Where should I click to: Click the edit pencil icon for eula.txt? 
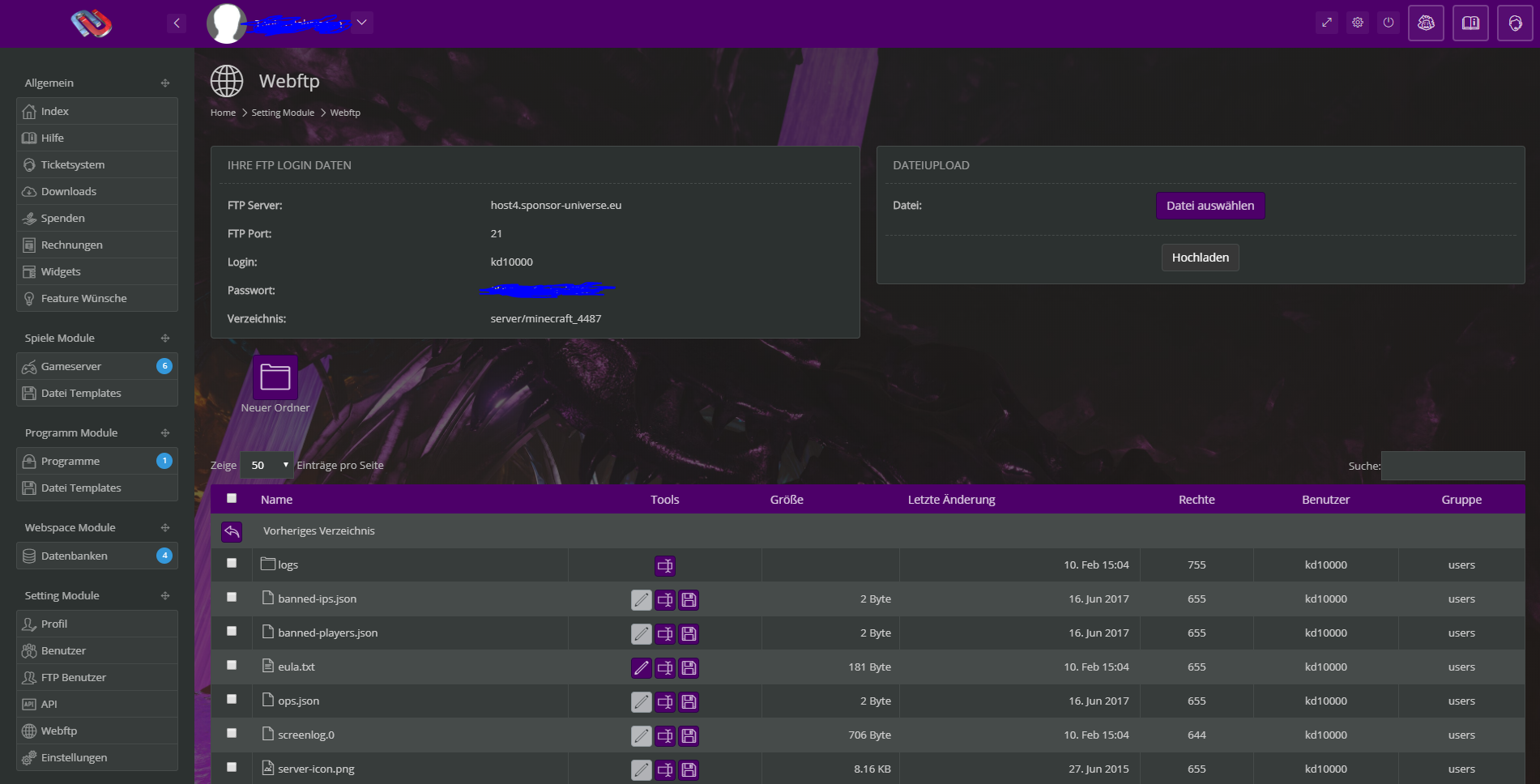pyautogui.click(x=641, y=667)
